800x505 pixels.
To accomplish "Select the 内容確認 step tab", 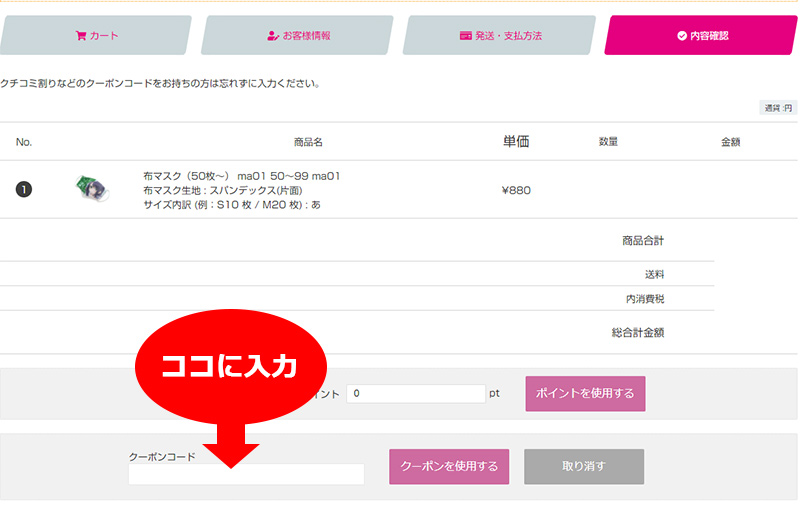I will tap(702, 36).
